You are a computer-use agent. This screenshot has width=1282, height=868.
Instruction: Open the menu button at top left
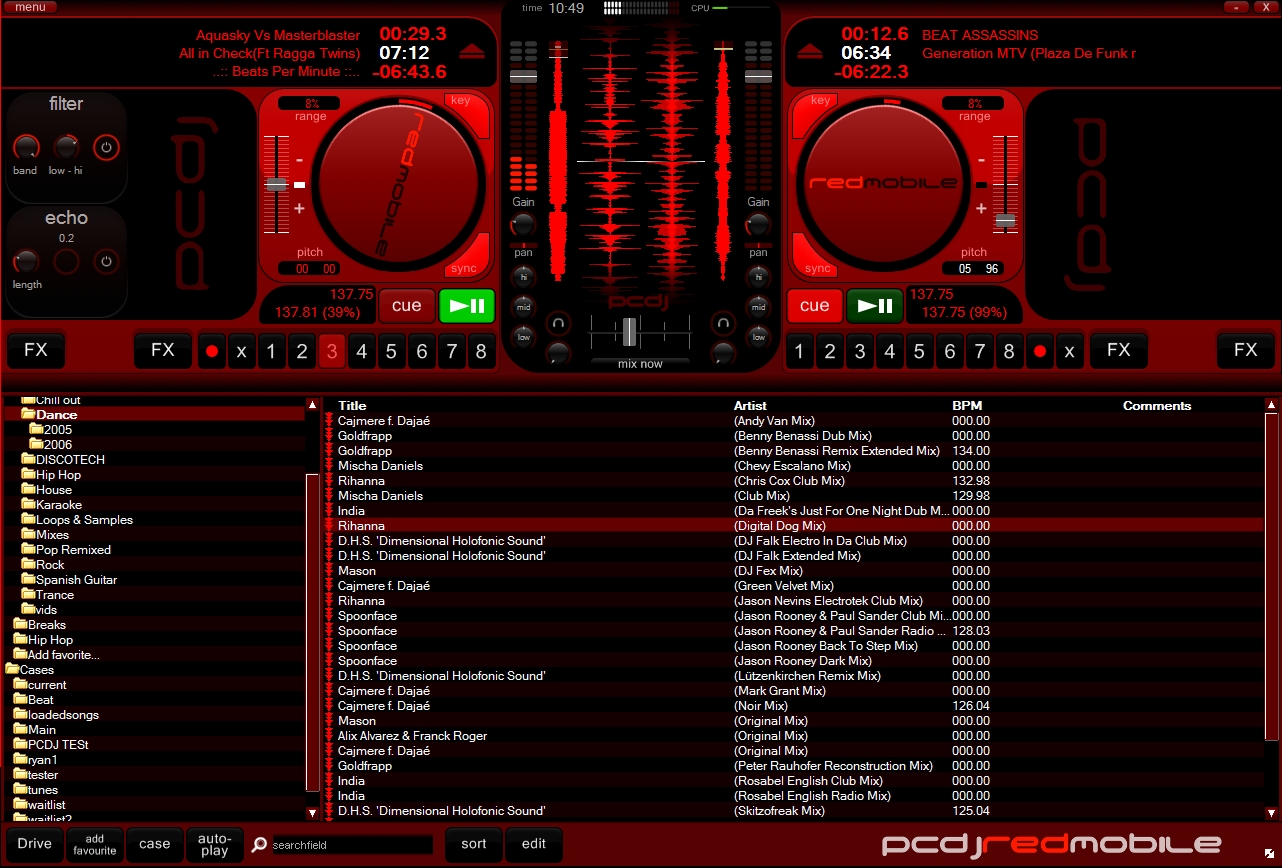30,7
